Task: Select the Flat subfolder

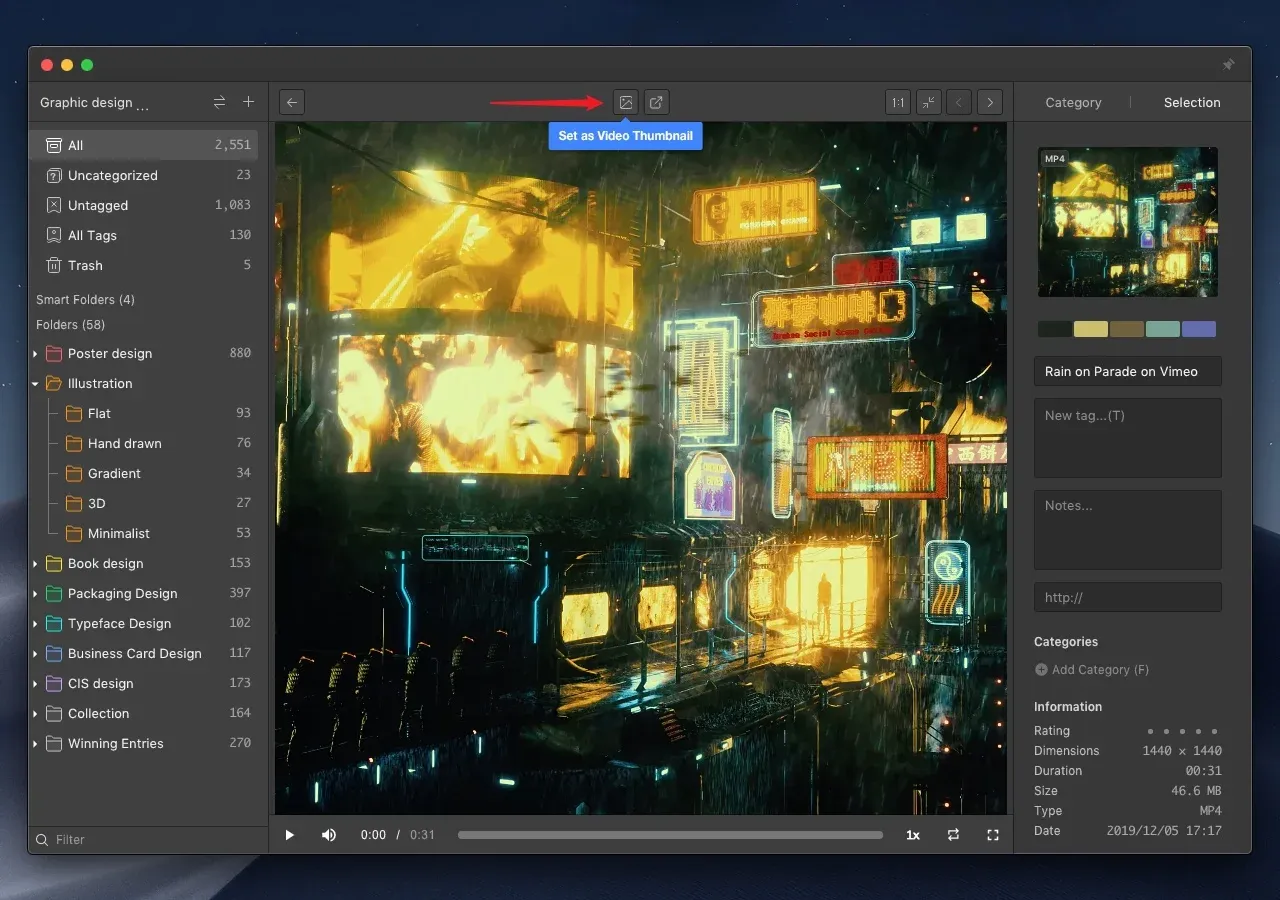Action: pos(143,413)
